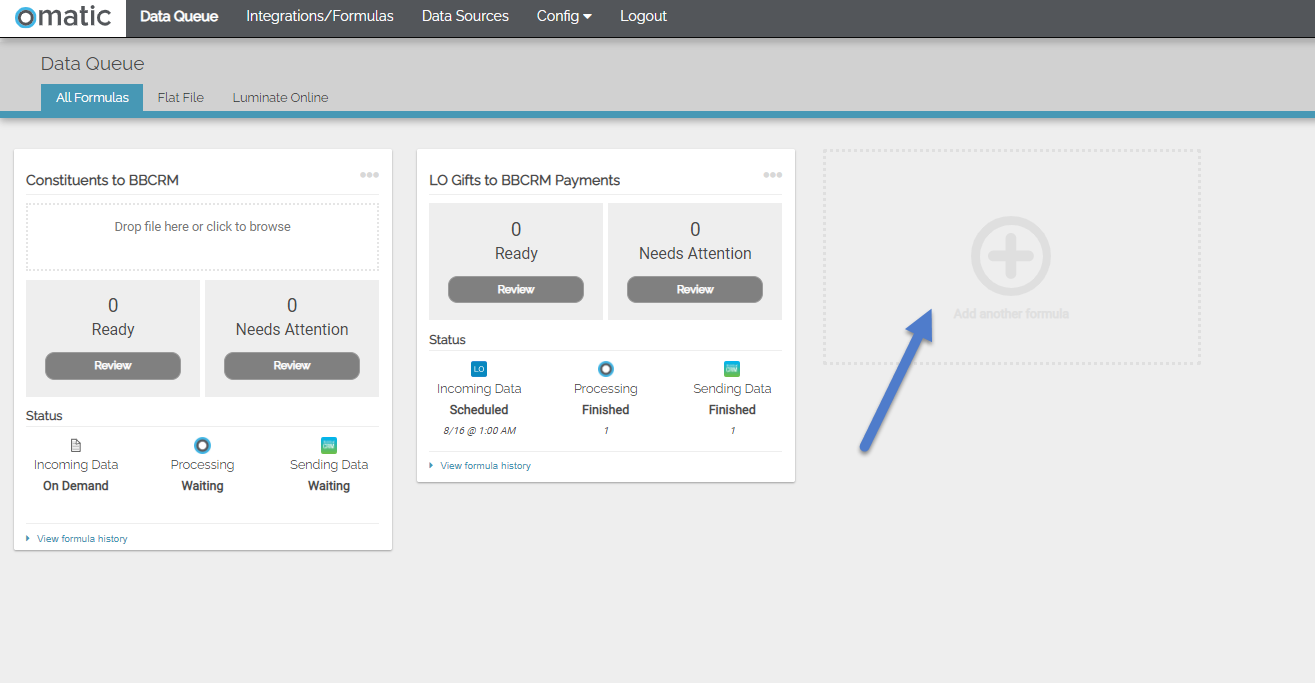Click the plus icon to add another formula

(x=1010, y=256)
